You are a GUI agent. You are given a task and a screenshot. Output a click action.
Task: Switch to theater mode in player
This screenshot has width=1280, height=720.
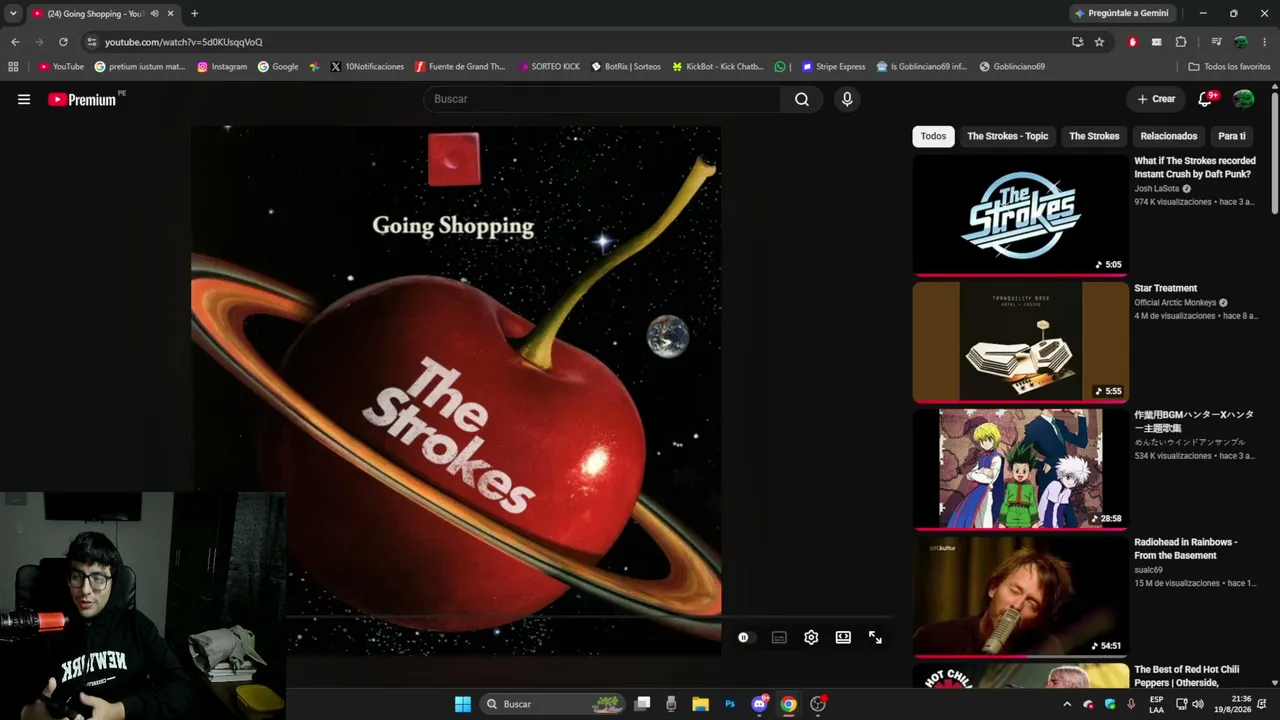pos(843,637)
